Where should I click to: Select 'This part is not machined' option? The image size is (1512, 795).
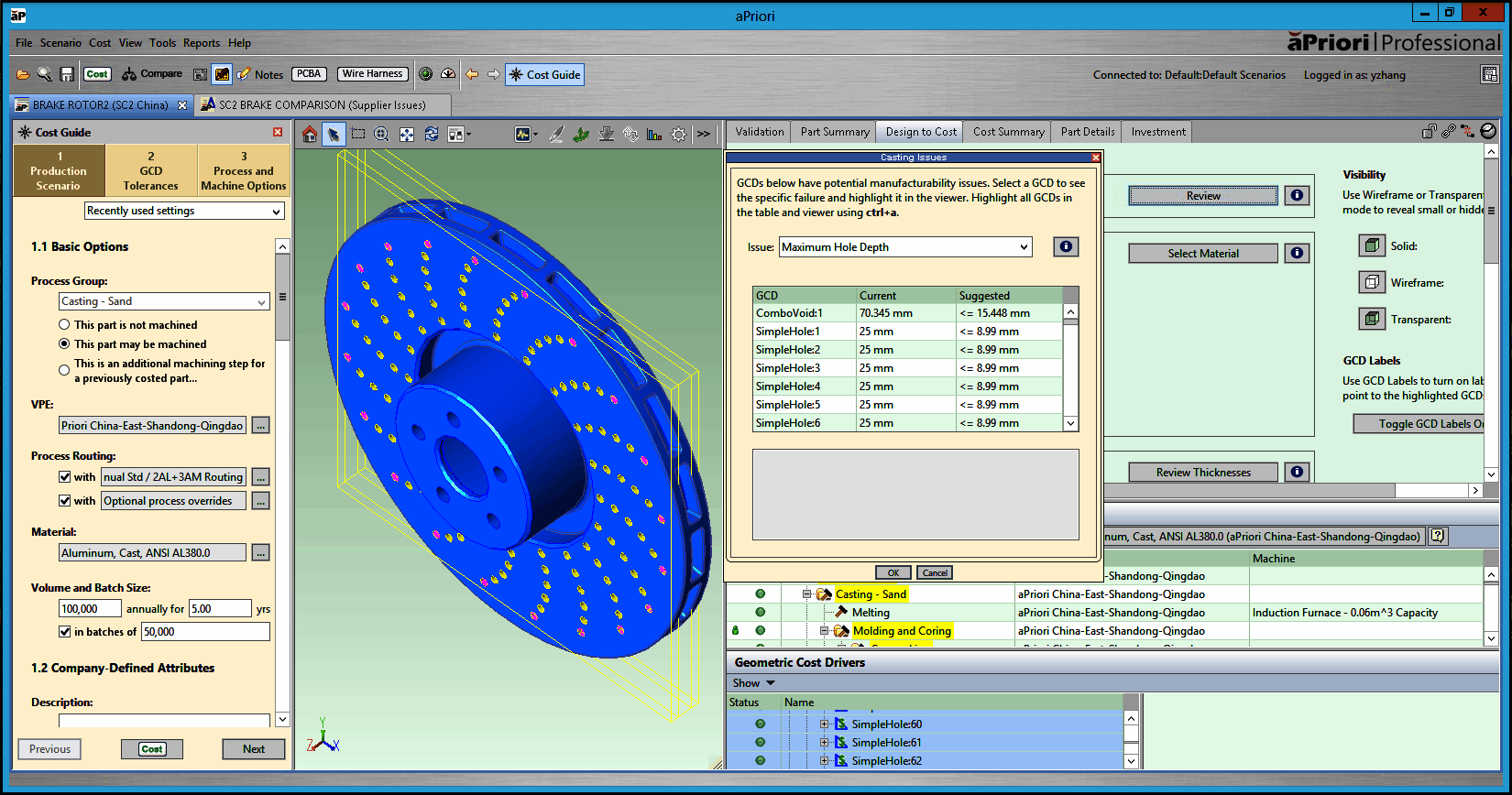[64, 324]
